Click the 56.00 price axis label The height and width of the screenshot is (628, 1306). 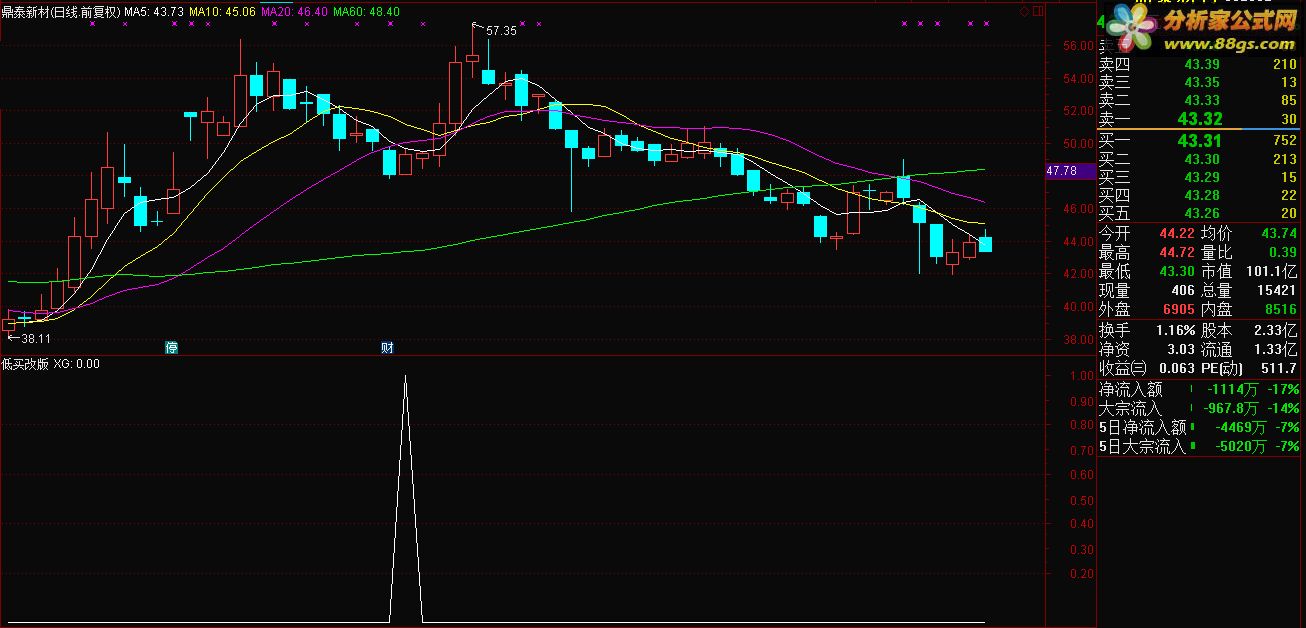[1079, 46]
